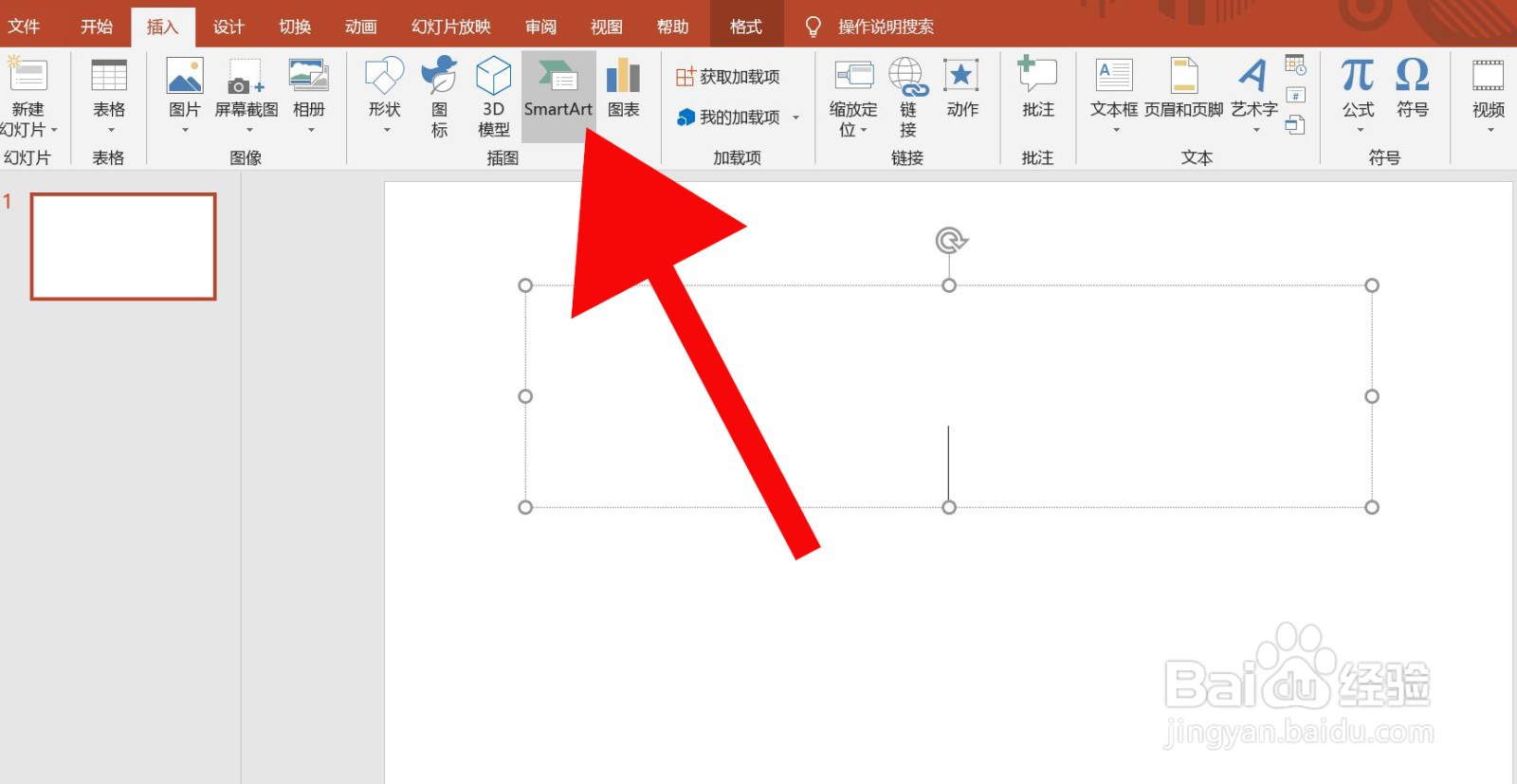Open the 屏幕截图 screenshot dropdown
The width and height of the screenshot is (1517, 784).
tap(247, 130)
